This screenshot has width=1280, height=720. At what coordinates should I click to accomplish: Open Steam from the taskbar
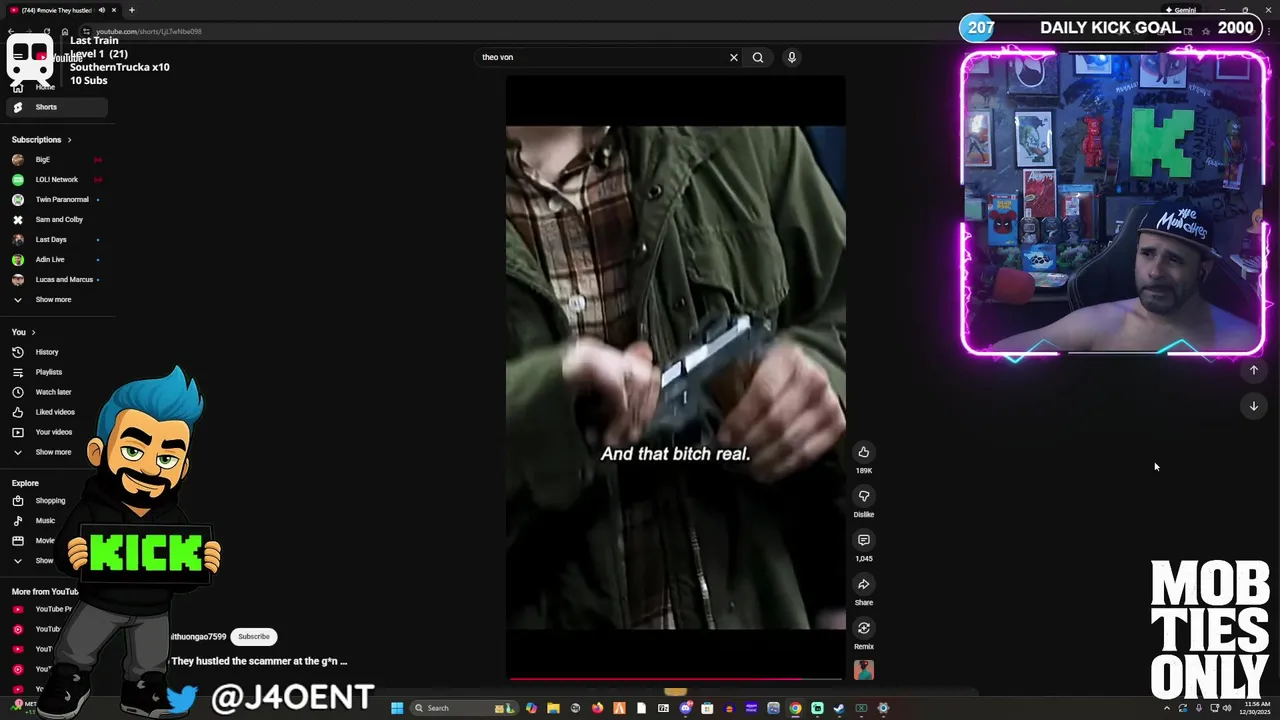click(839, 708)
